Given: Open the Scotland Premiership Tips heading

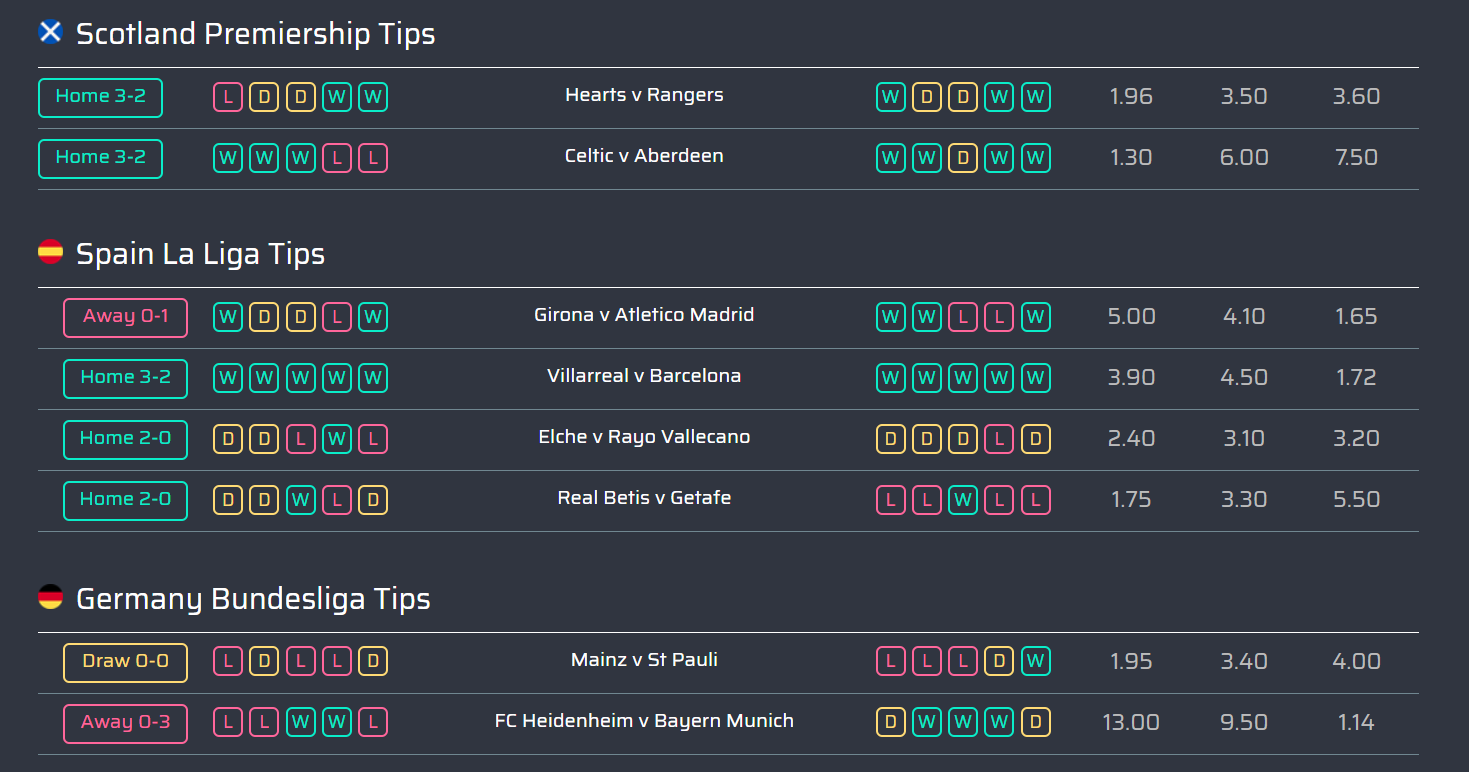Looking at the screenshot, I should click(x=255, y=34).
